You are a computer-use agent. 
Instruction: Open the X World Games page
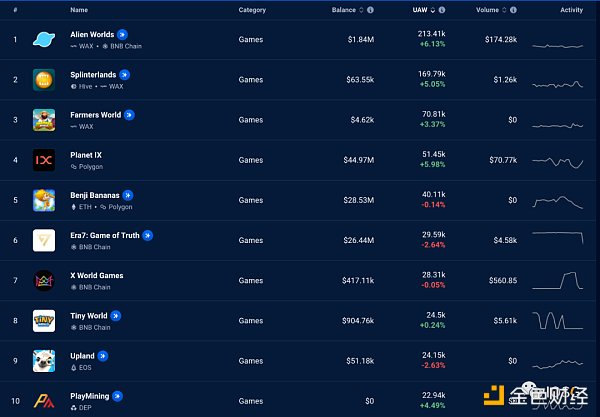[97, 275]
